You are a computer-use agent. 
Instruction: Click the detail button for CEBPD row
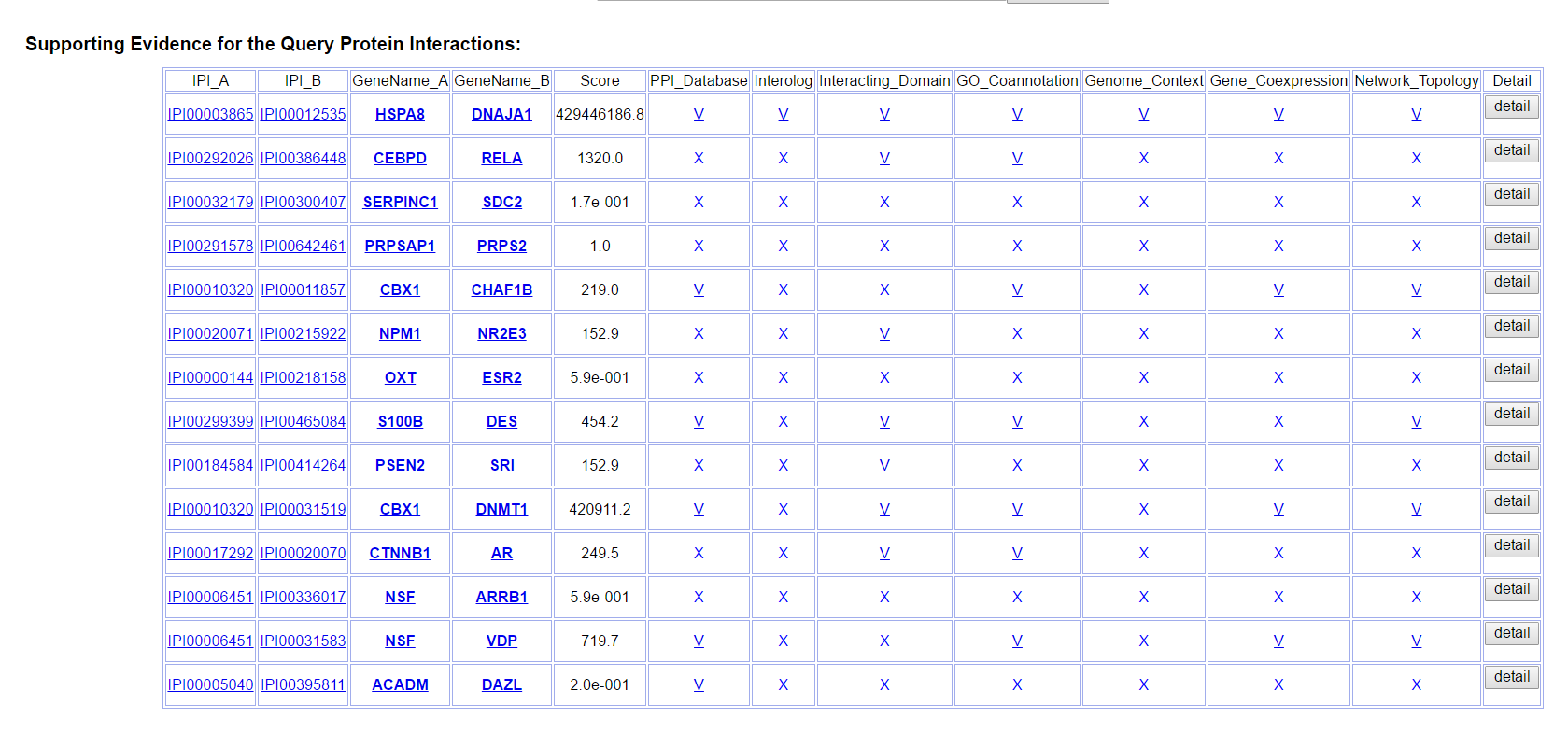click(x=1511, y=150)
